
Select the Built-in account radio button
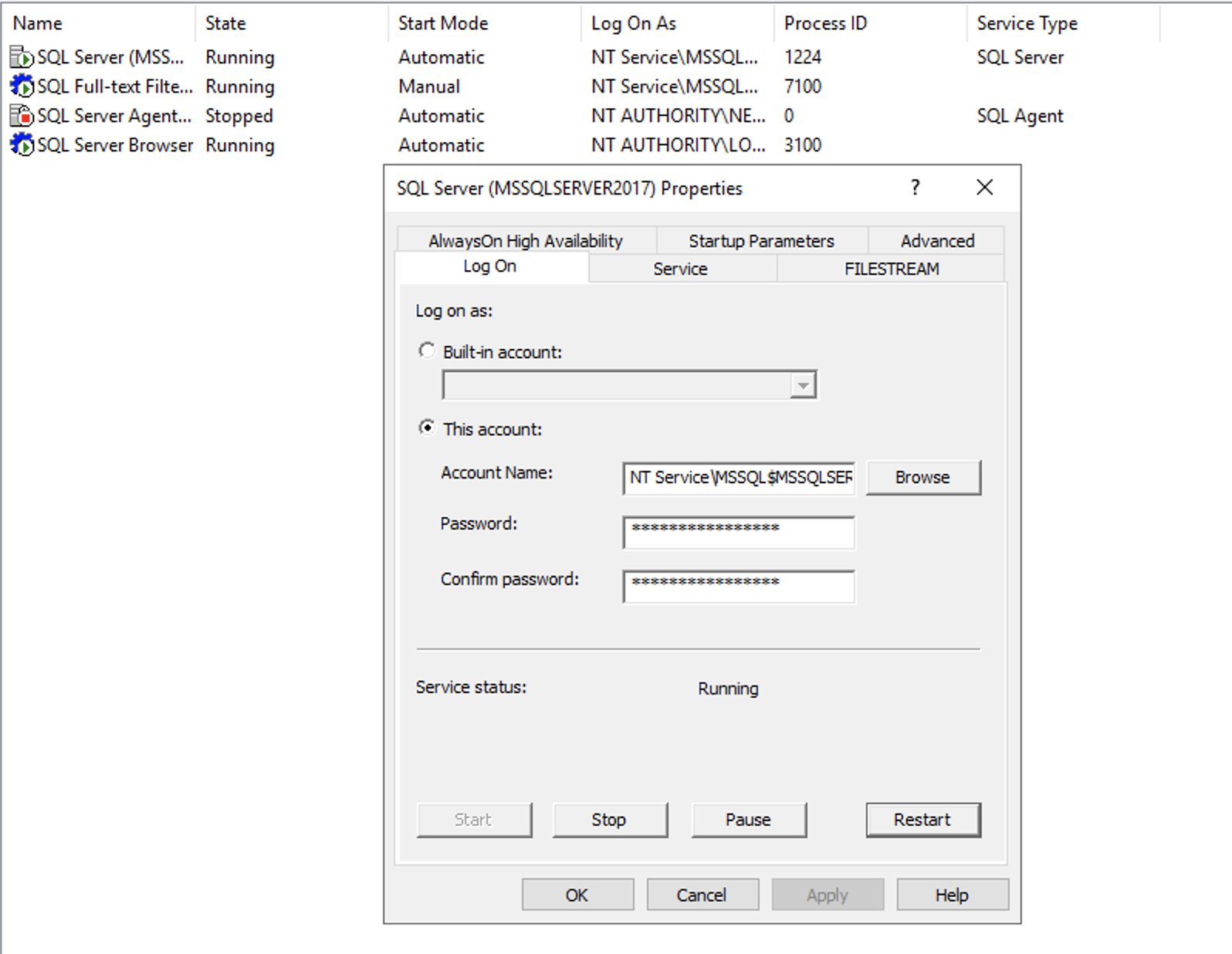click(x=427, y=351)
